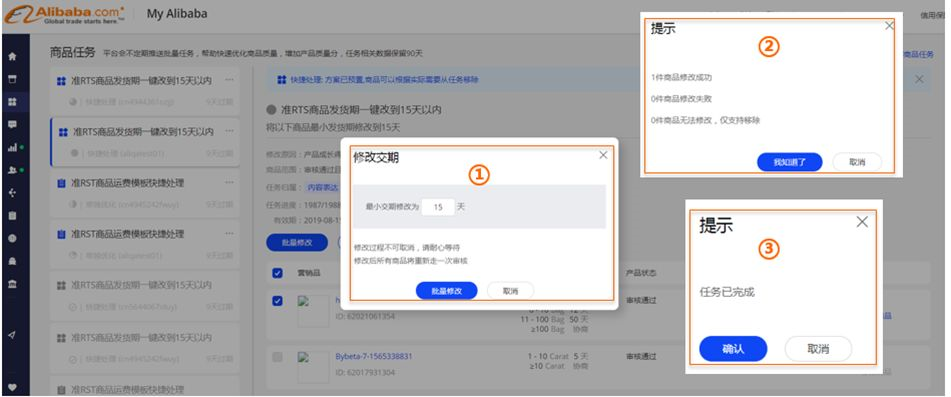Click the Alibaba.com logo
Screen dimensions: 951x397
pyautogui.click(x=64, y=15)
